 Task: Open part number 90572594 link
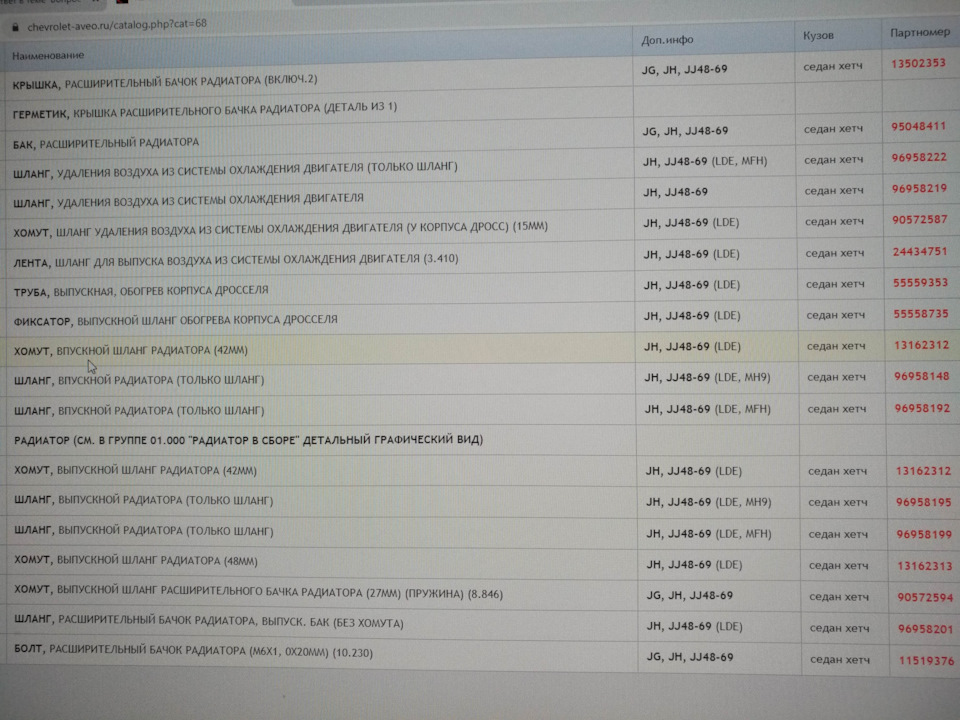point(925,598)
